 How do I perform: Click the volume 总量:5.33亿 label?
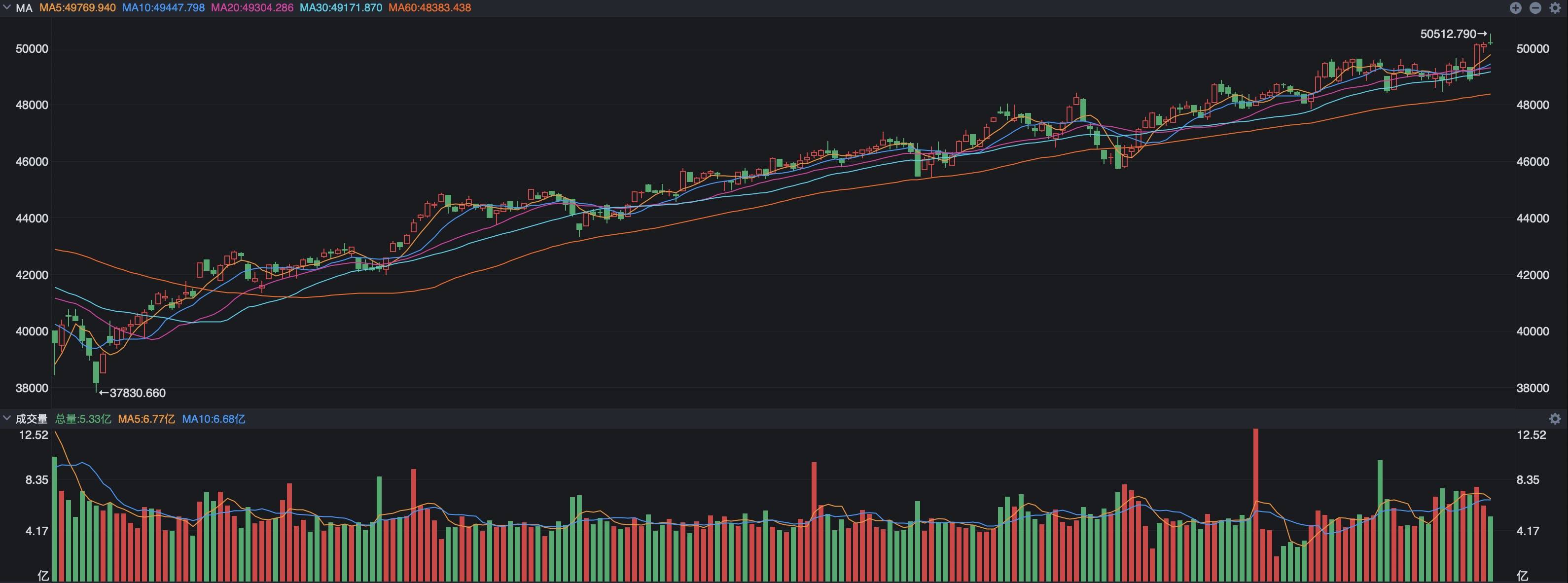(x=83, y=419)
